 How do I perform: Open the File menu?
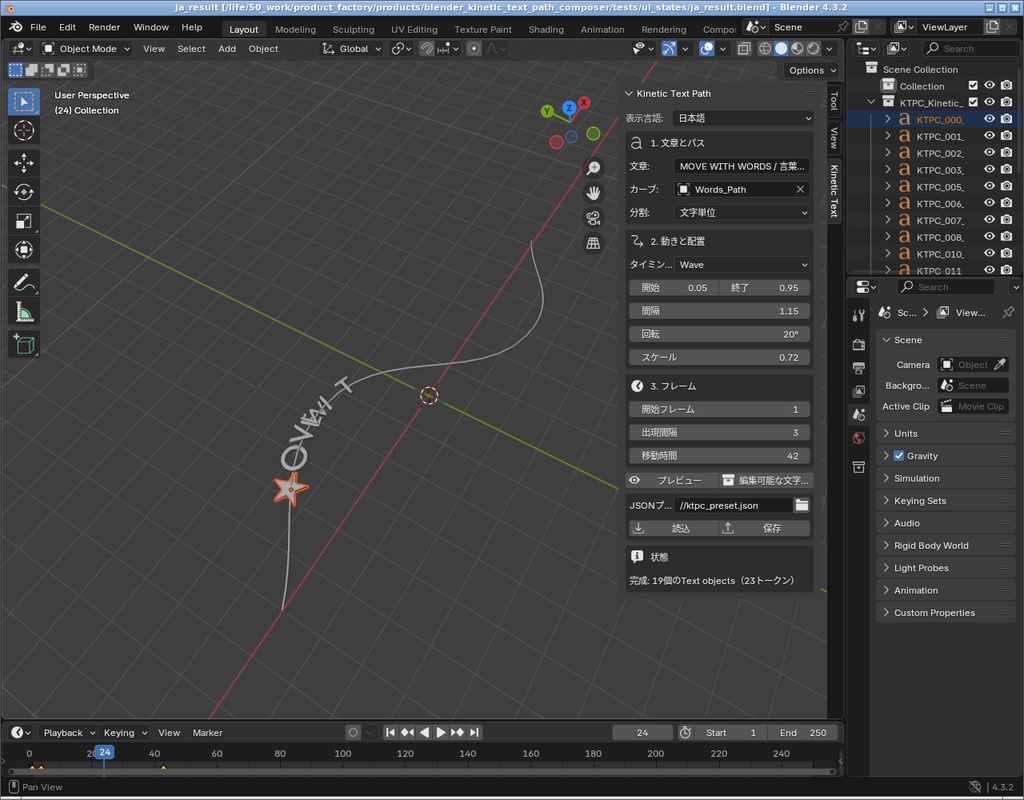(38, 27)
